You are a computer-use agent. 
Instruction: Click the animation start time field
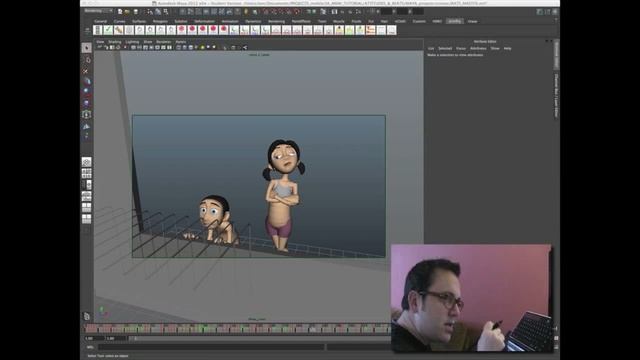[x=94, y=338]
